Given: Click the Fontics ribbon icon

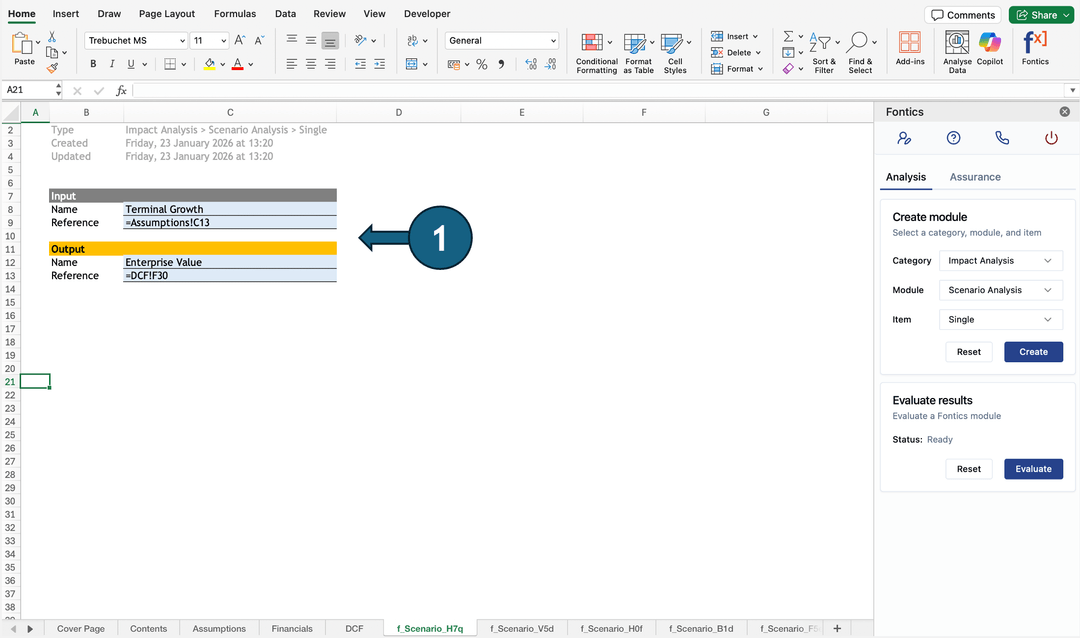Looking at the screenshot, I should point(1035,48).
